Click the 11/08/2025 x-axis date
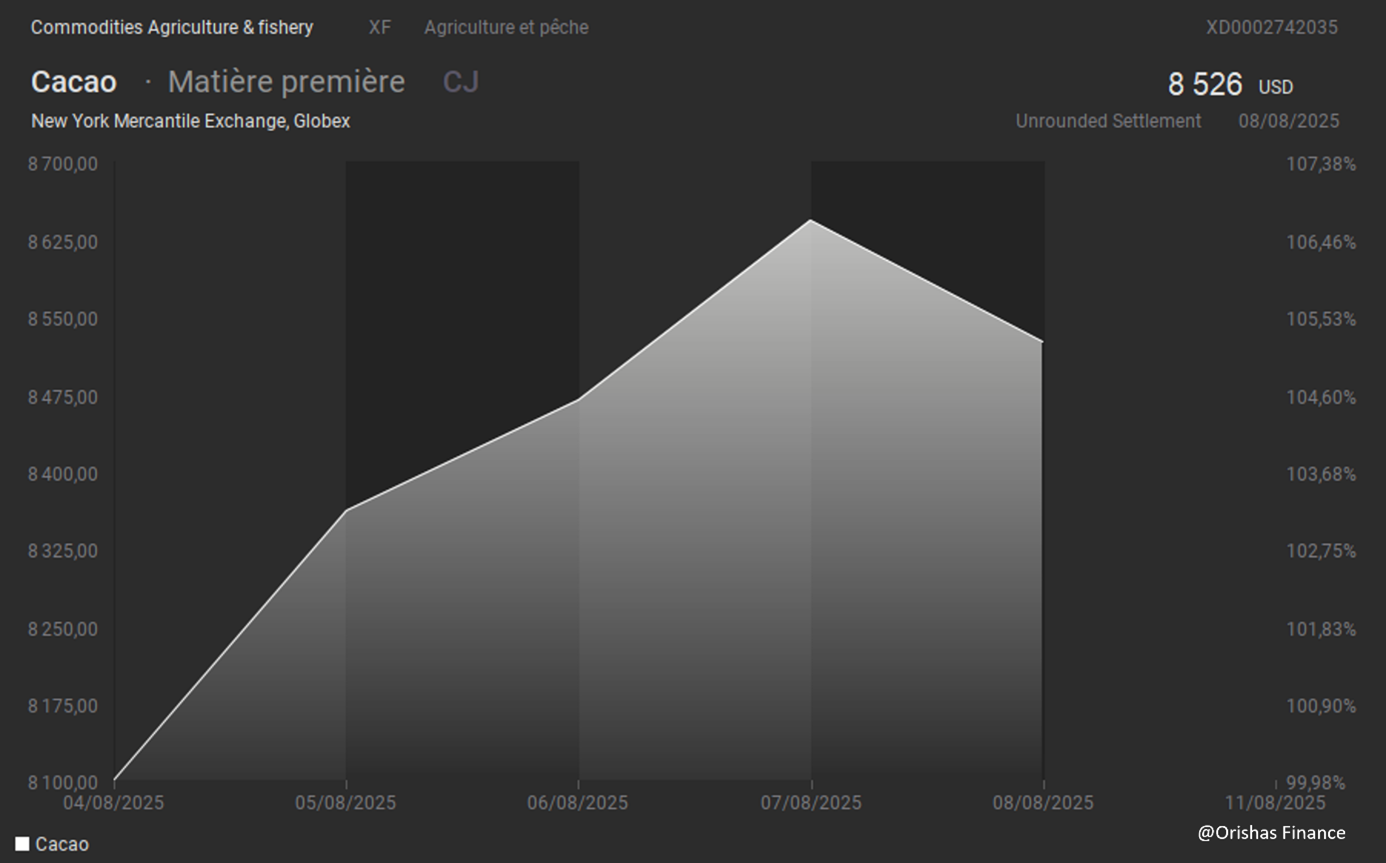The height and width of the screenshot is (863, 1386). pos(1275,802)
